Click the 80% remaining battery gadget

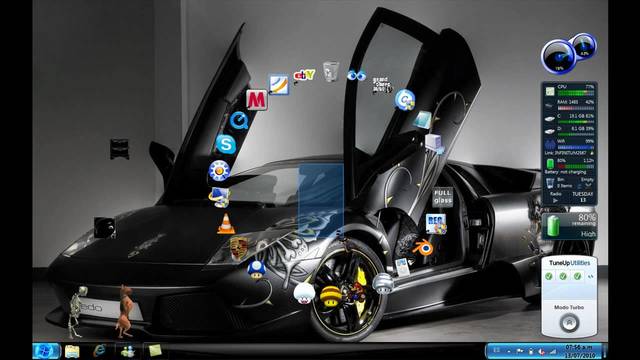click(569, 225)
